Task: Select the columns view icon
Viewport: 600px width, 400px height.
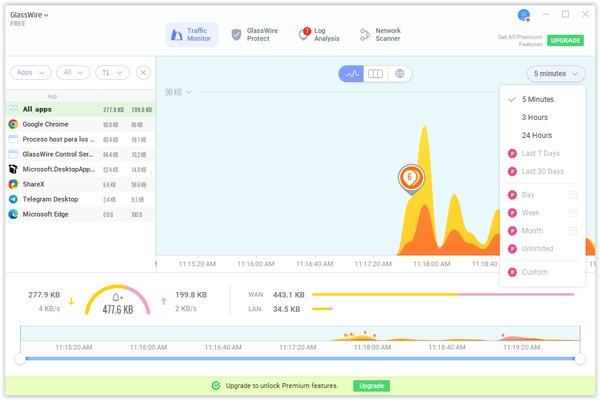Action: 376,74
